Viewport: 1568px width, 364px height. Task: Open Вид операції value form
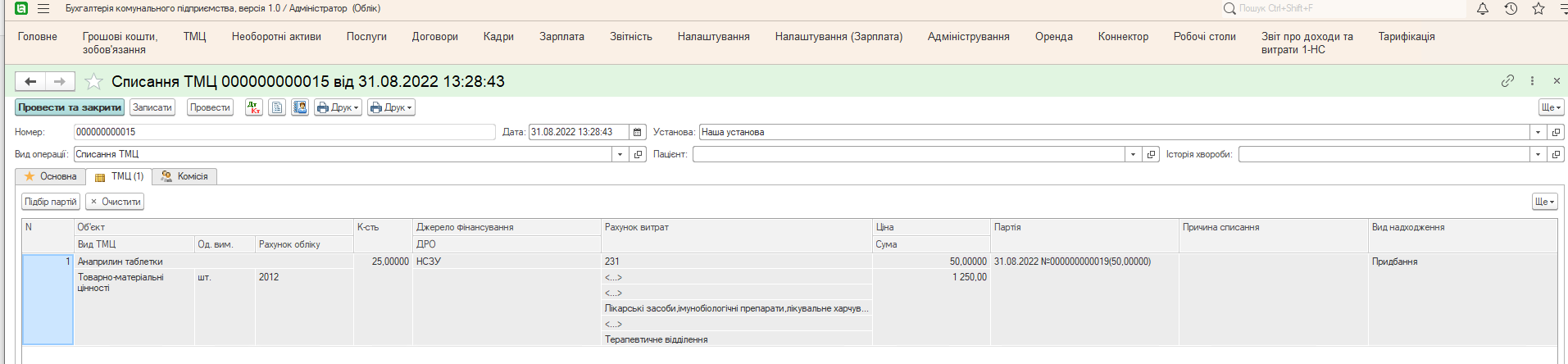click(x=638, y=154)
